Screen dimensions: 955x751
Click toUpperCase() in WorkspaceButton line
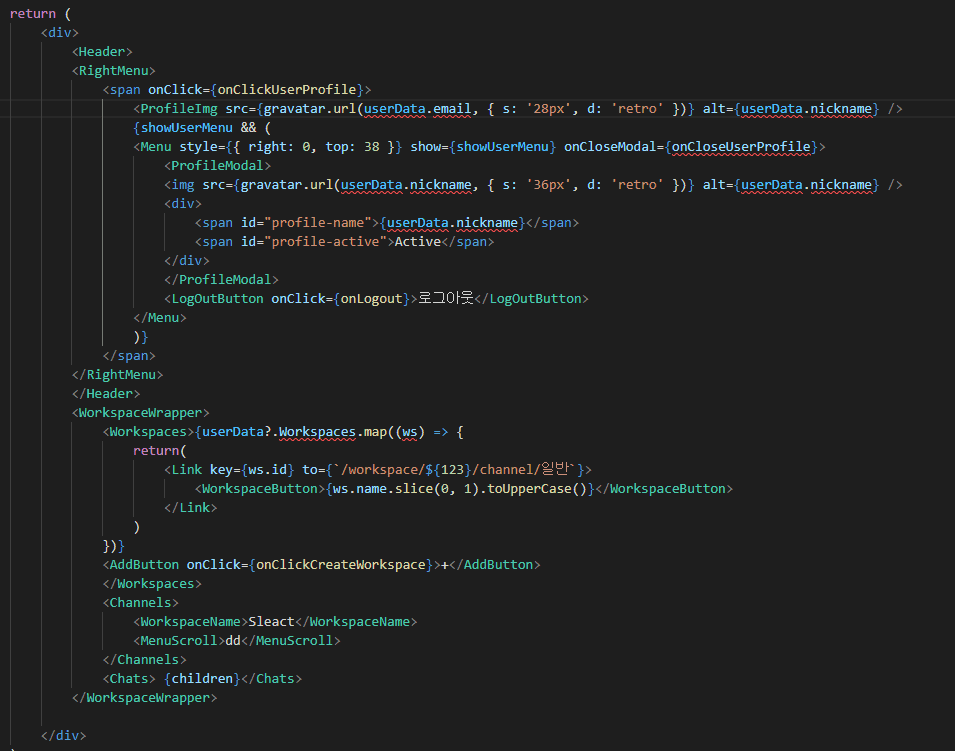(x=537, y=488)
